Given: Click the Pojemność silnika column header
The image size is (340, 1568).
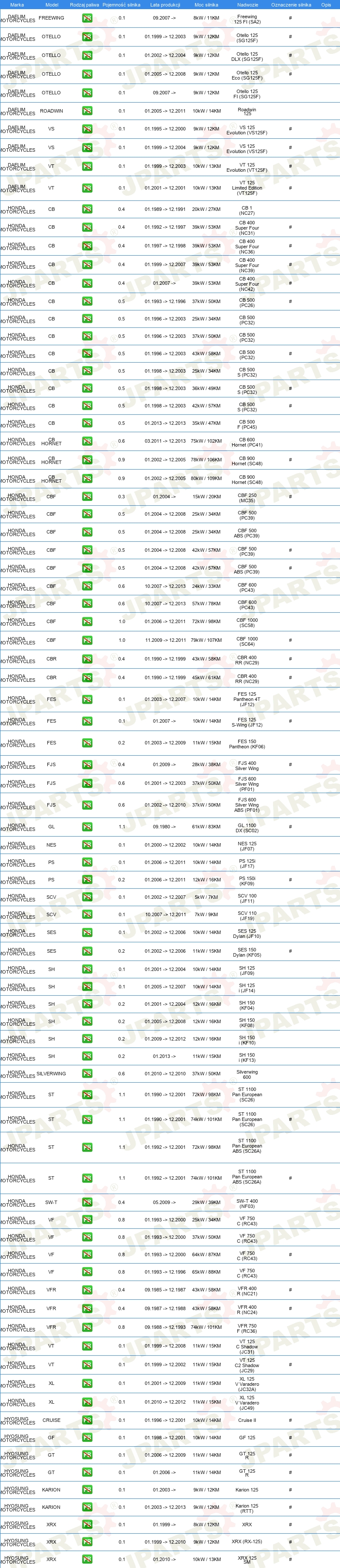Looking at the screenshot, I should (122, 5).
